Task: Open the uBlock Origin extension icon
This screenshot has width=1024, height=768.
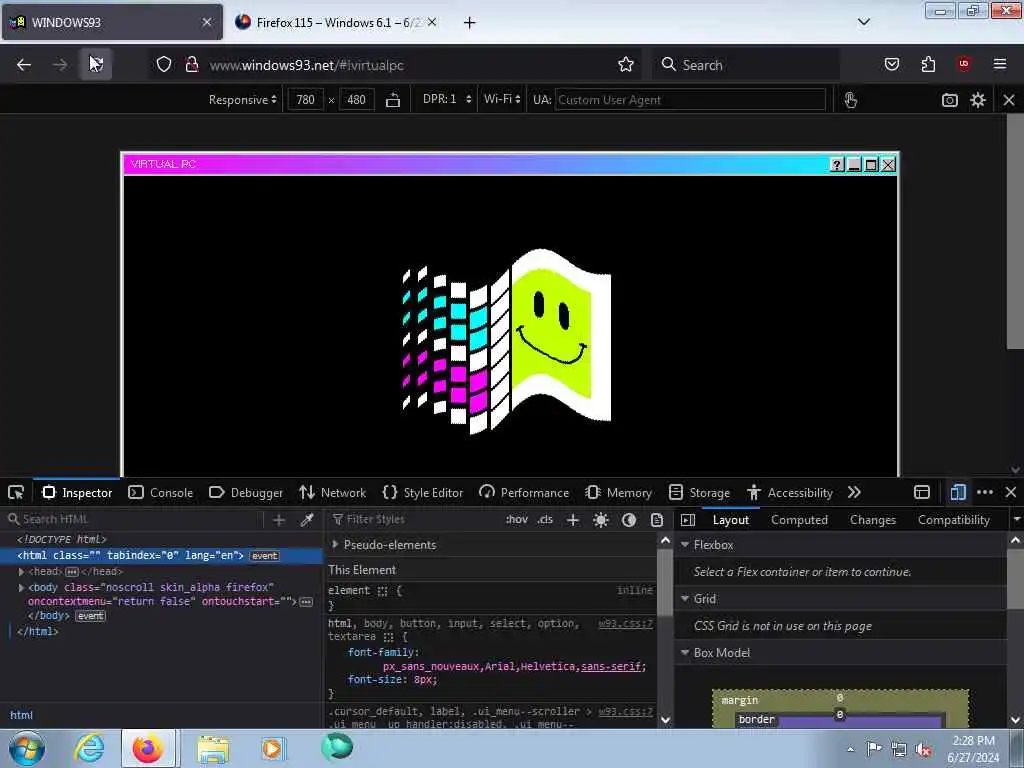Action: [964, 64]
